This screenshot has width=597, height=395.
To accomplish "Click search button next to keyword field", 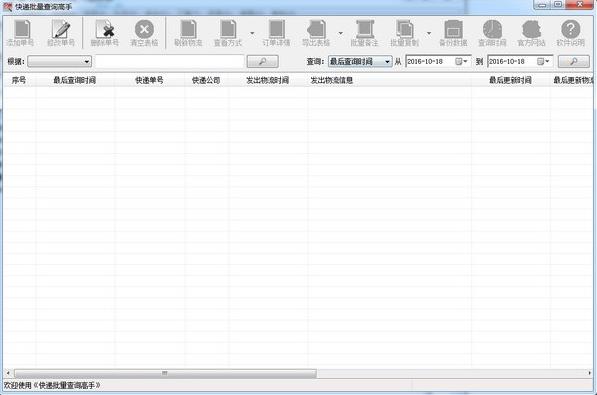I will coord(262,61).
